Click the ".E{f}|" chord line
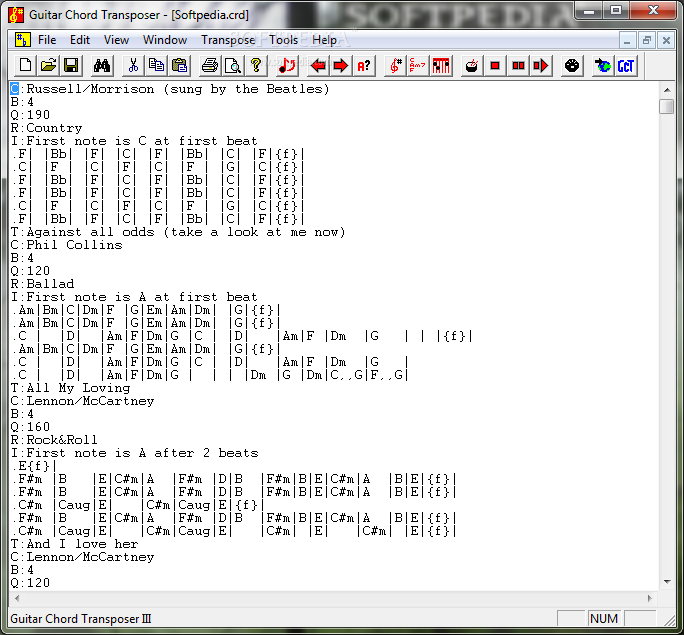This screenshot has width=684, height=635. pos(34,466)
